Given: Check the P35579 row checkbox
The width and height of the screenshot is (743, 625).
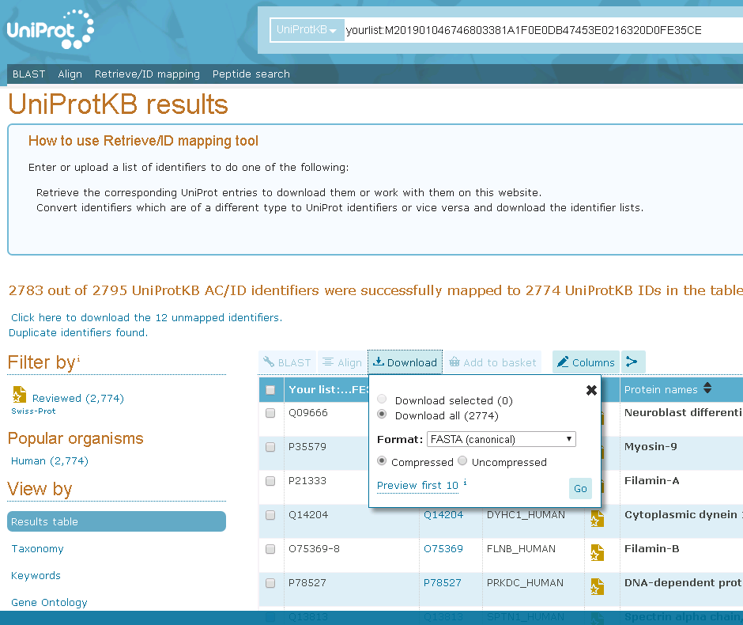Looking at the screenshot, I should 271,447.
